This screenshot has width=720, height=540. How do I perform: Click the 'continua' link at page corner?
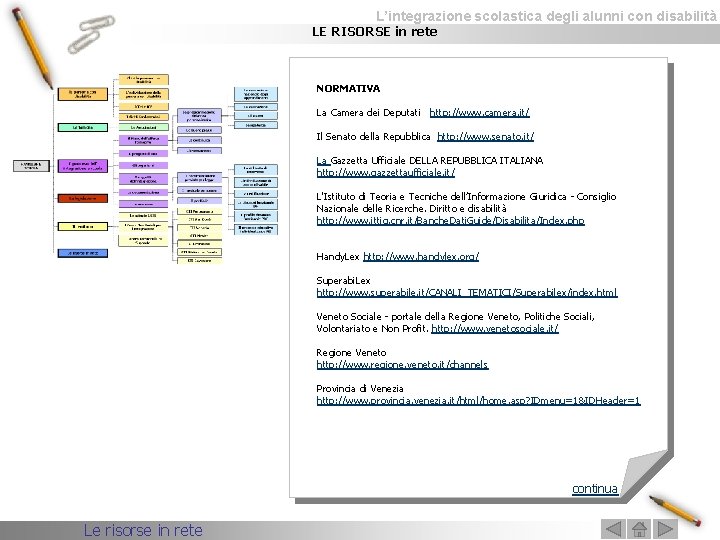pos(595,489)
